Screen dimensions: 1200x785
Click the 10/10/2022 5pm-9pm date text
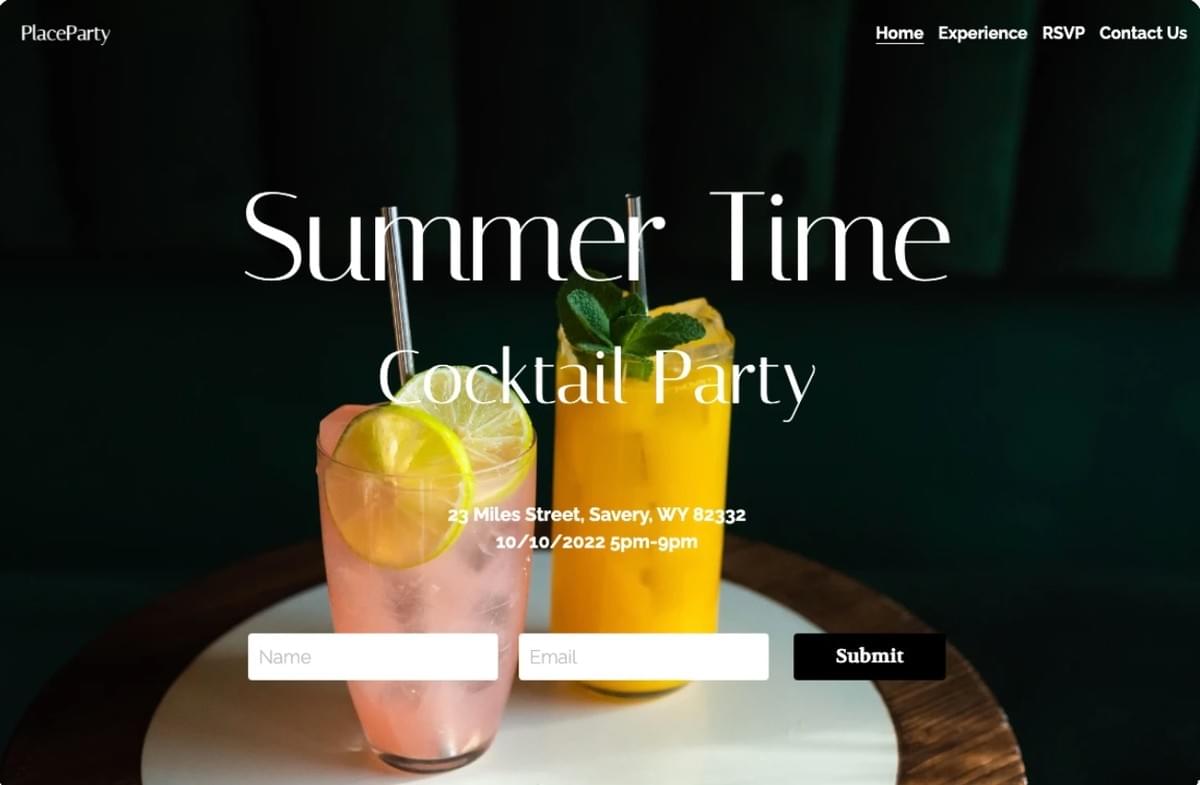pyautogui.click(x=597, y=542)
